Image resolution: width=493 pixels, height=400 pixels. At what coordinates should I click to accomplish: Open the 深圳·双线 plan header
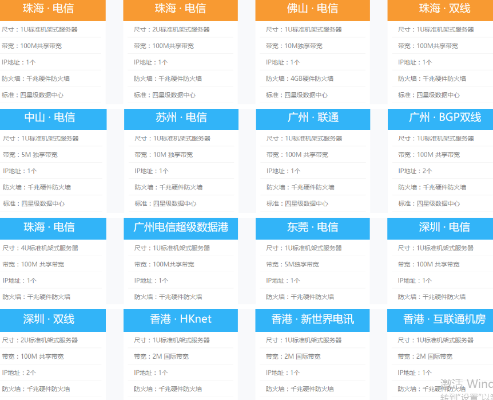point(53,320)
